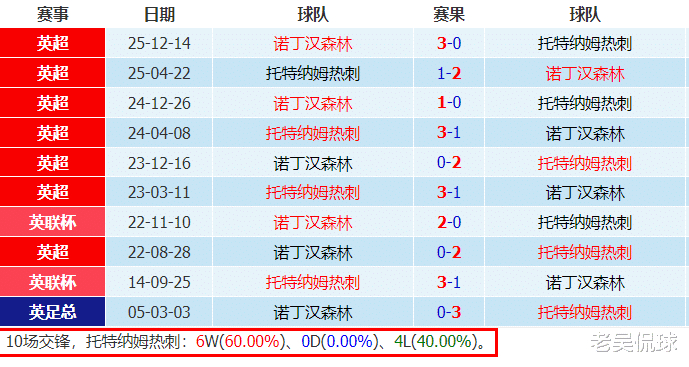
Task: Click 托特纳姆热刺 in the 24-04-08 row
Action: (313, 133)
